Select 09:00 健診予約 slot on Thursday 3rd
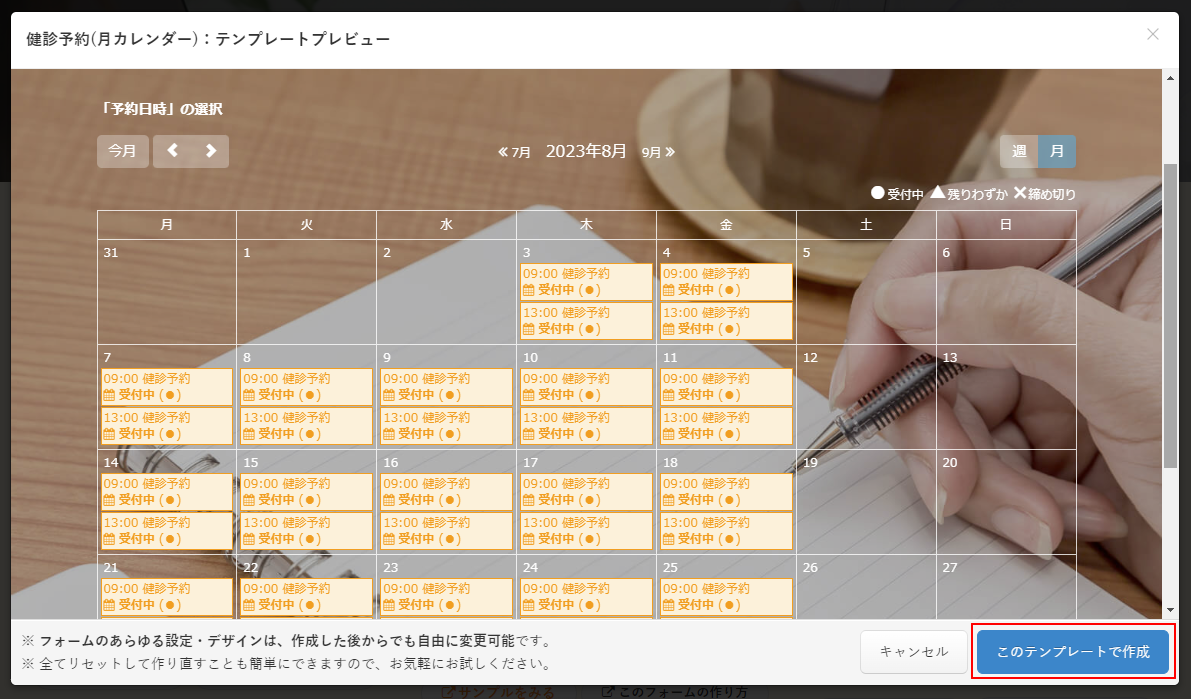Image resolution: width=1191 pixels, height=699 pixels. [586, 281]
